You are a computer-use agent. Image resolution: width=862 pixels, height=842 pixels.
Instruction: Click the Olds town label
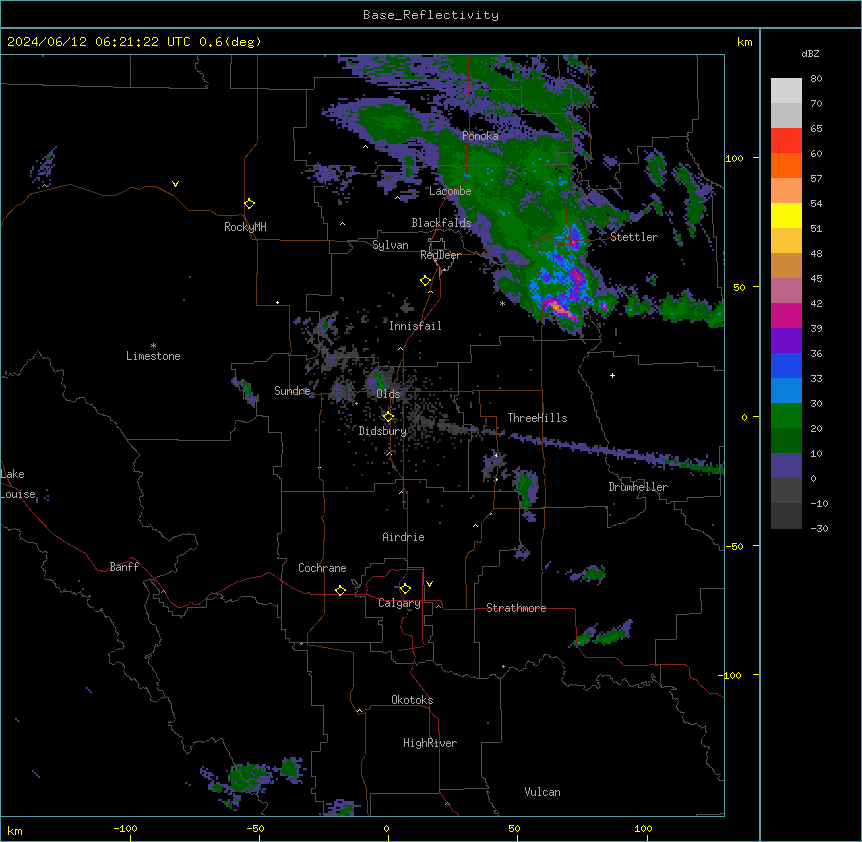coord(388,394)
